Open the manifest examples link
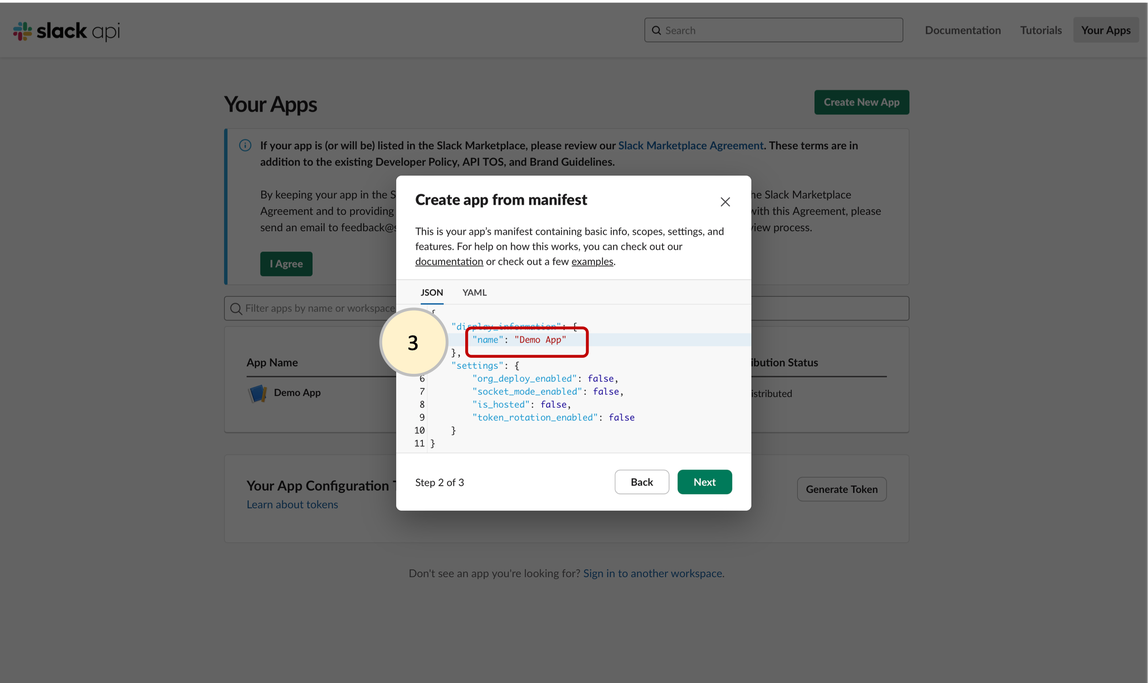 pyautogui.click(x=592, y=262)
